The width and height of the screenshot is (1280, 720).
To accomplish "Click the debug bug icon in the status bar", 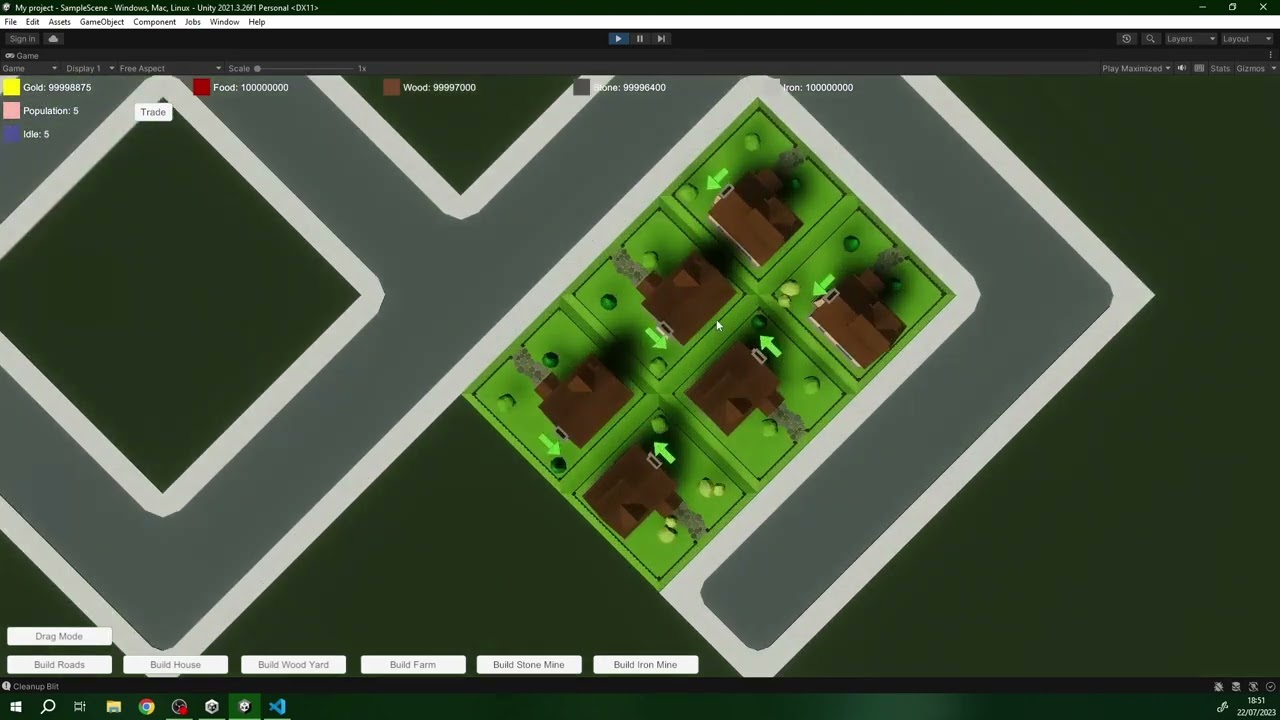I will point(1218,686).
